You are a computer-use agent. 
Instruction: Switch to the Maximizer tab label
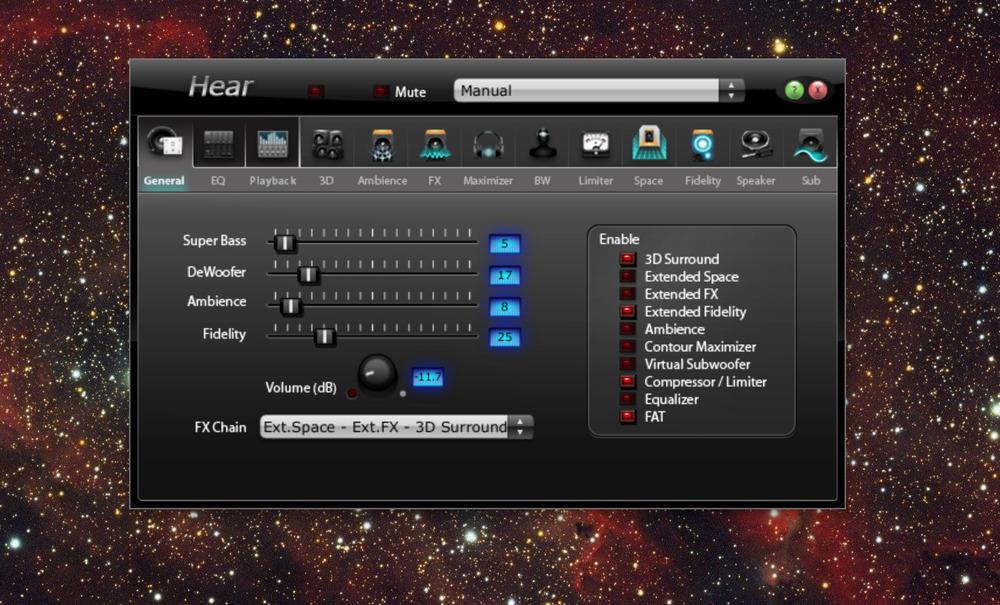click(x=488, y=180)
